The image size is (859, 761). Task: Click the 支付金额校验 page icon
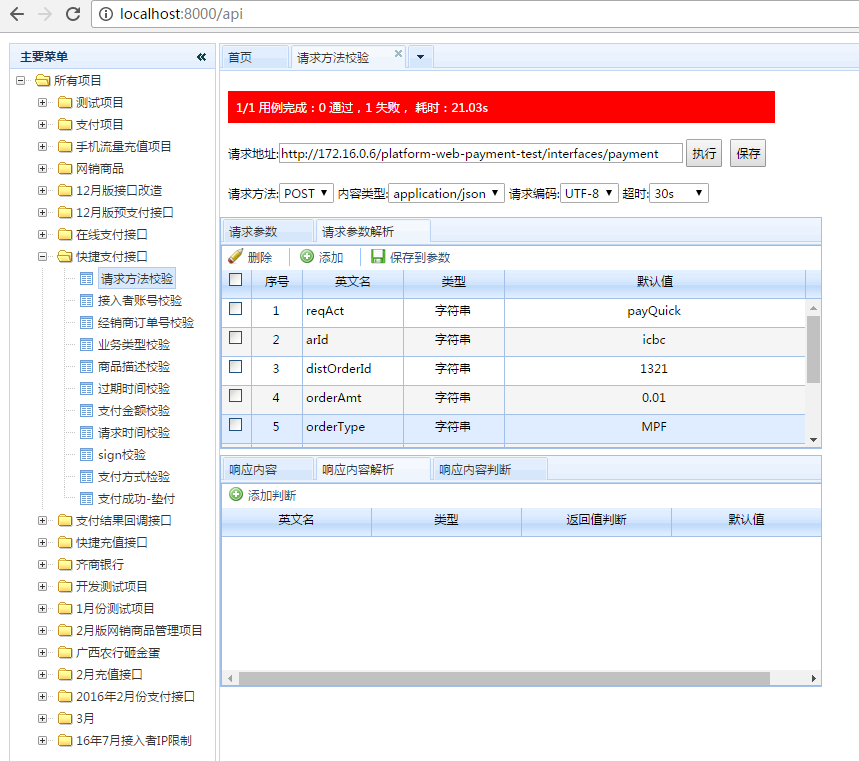[87, 410]
